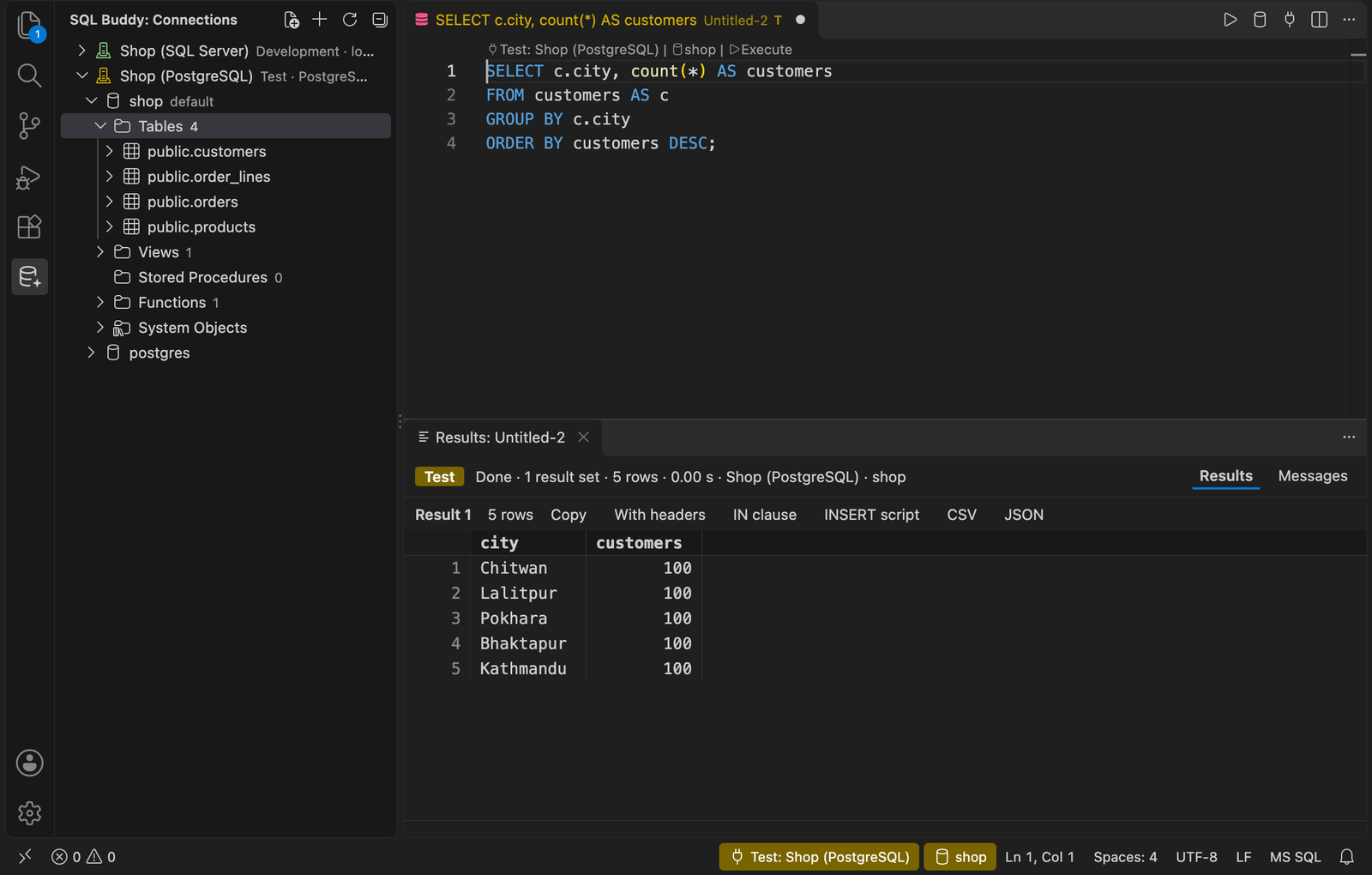The width and height of the screenshot is (1372, 875).
Task: Expand the public.customers table
Action: tap(110, 151)
